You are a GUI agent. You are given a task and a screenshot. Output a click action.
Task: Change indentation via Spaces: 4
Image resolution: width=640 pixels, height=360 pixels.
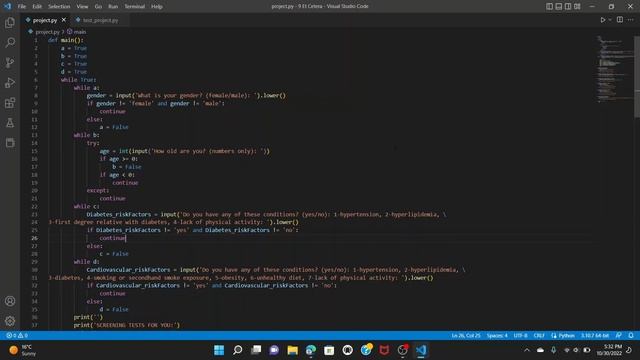[x=497, y=336]
